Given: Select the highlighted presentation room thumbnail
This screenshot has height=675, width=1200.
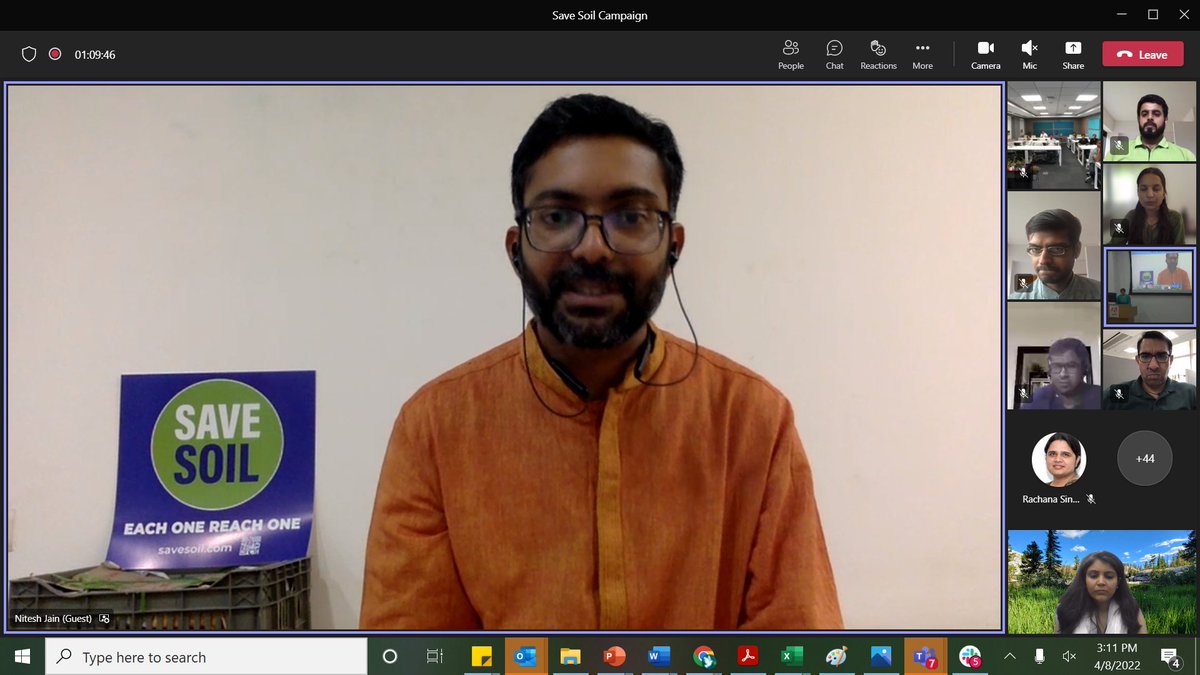Looking at the screenshot, I should tap(1150, 287).
